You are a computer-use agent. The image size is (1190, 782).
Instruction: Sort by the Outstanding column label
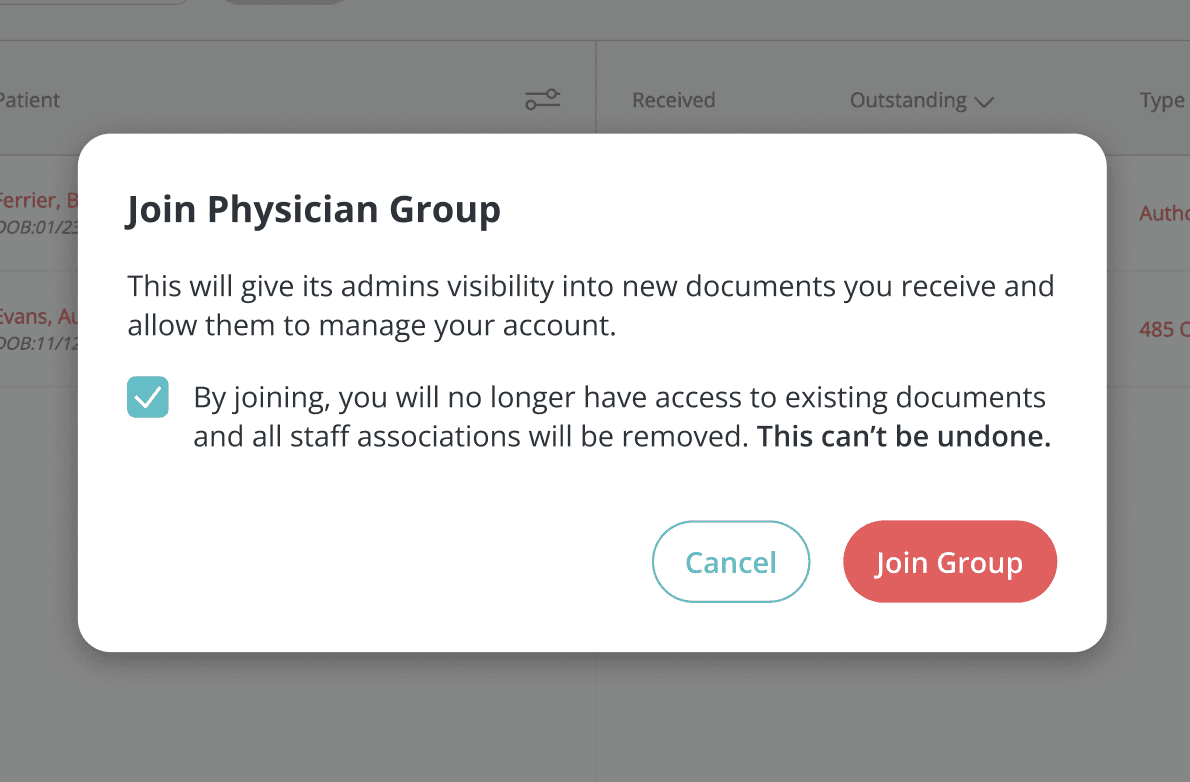coord(908,100)
